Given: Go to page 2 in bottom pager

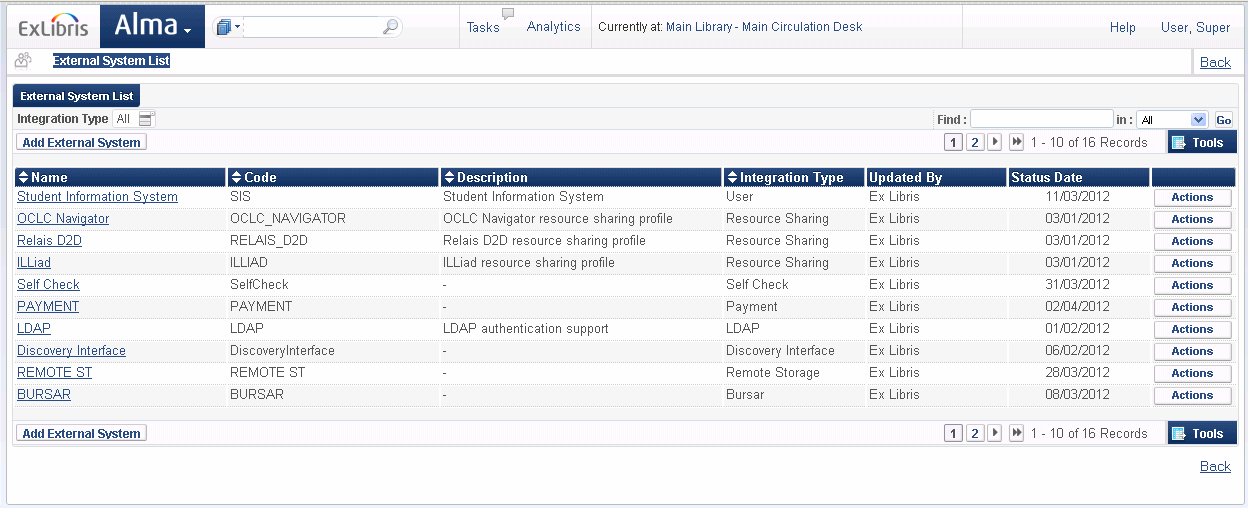Looking at the screenshot, I should (x=975, y=433).
